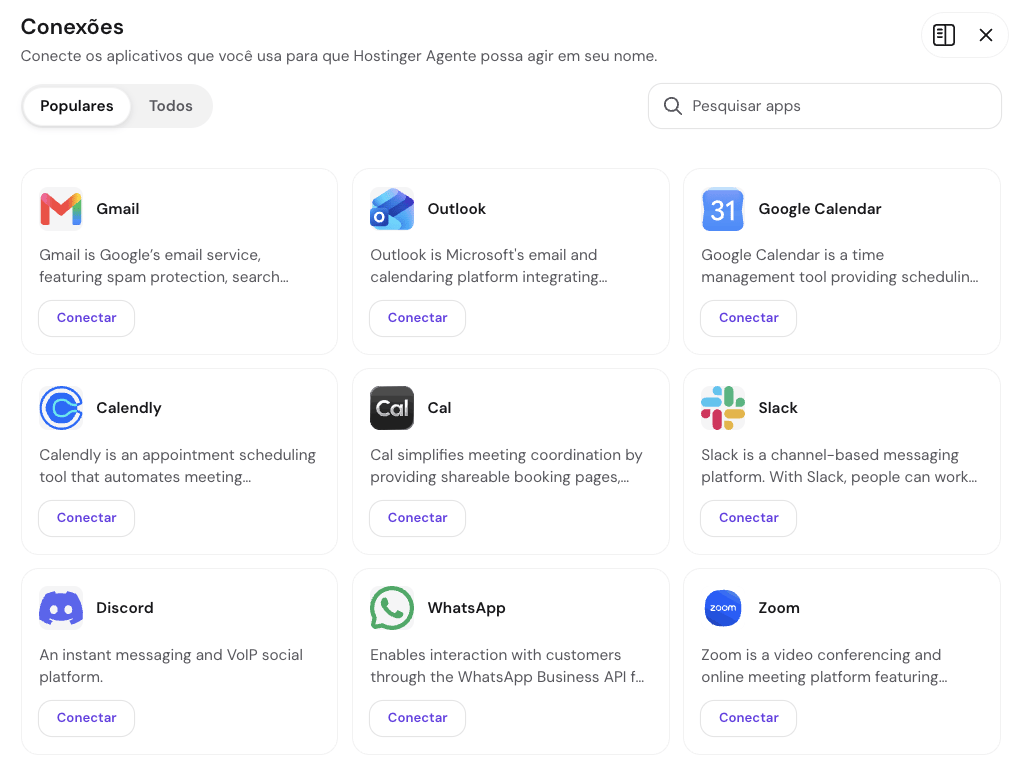Image resolution: width=1018 pixels, height=762 pixels.
Task: Click 'Gmail is Google's email service' description
Action: pyautogui.click(x=164, y=266)
